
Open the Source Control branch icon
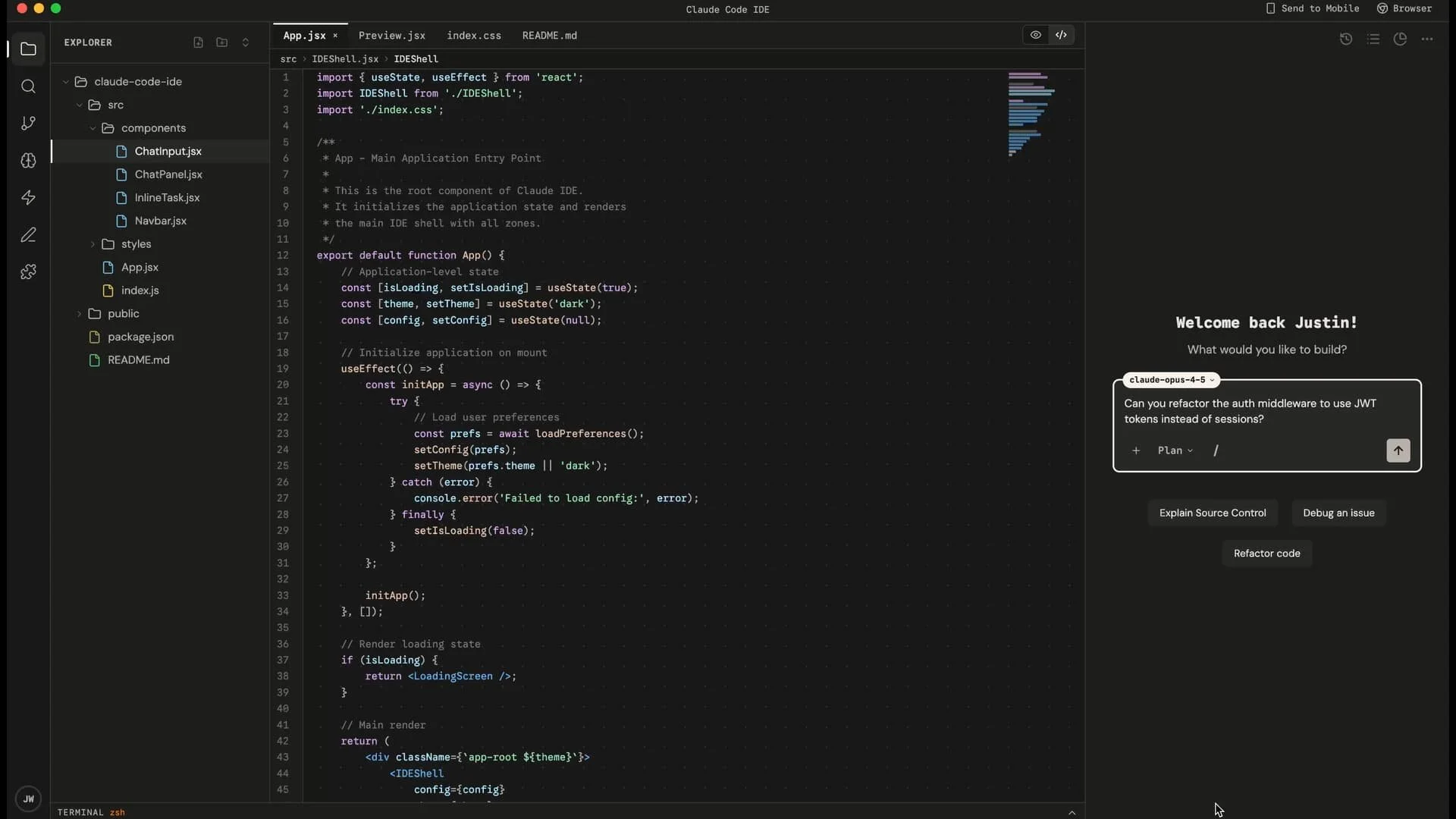(28, 124)
